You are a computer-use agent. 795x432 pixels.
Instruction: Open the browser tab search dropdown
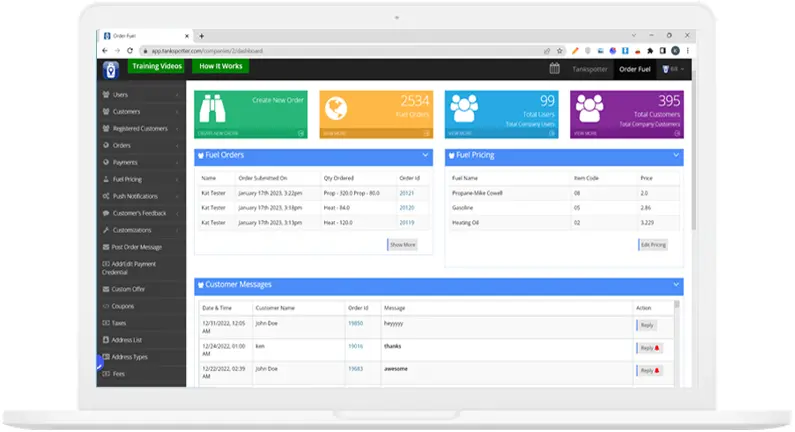634,35
